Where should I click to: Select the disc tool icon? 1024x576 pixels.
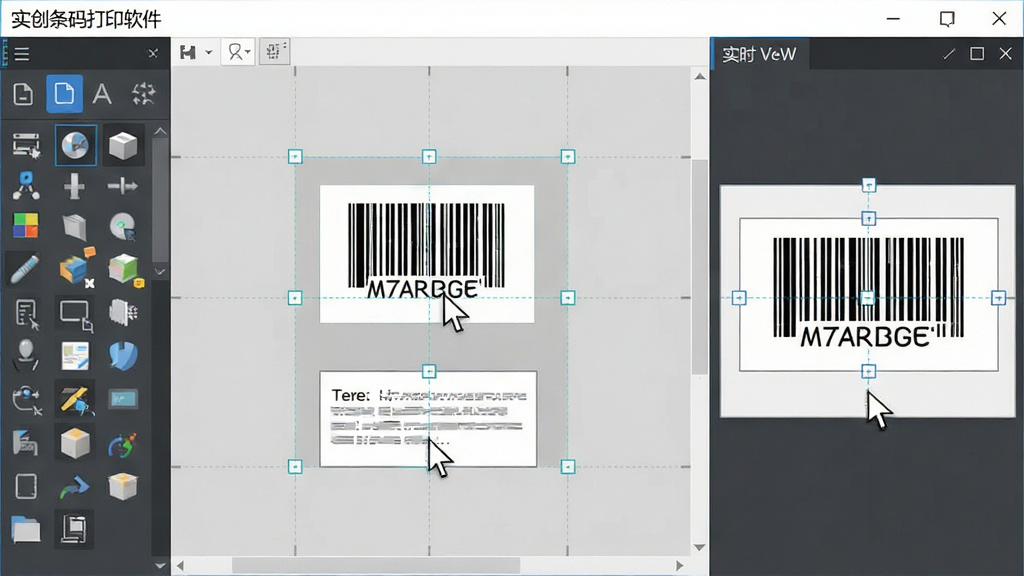[75, 144]
